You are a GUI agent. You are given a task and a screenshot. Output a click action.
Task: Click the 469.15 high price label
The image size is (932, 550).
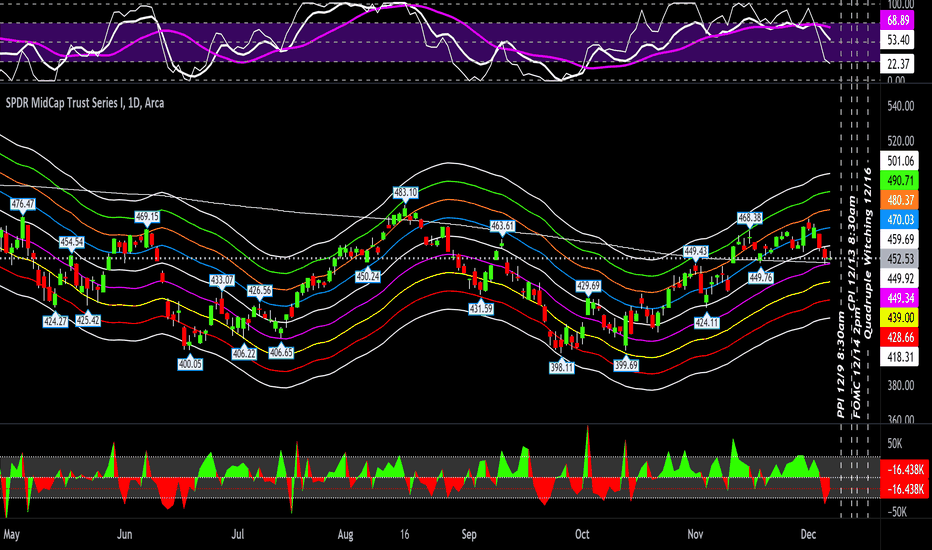click(147, 216)
